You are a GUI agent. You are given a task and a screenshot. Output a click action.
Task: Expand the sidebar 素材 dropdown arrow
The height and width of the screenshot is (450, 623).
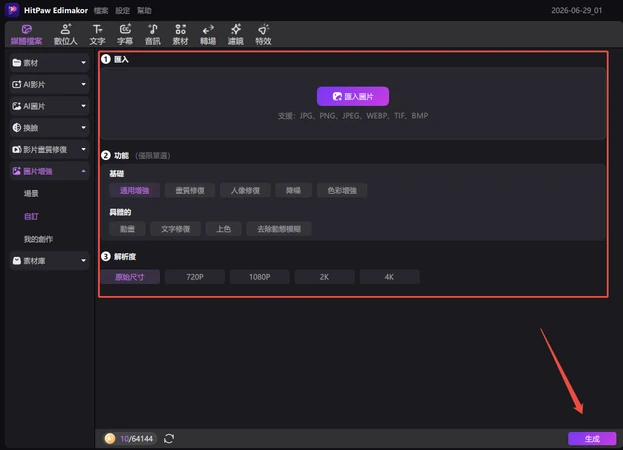83,63
